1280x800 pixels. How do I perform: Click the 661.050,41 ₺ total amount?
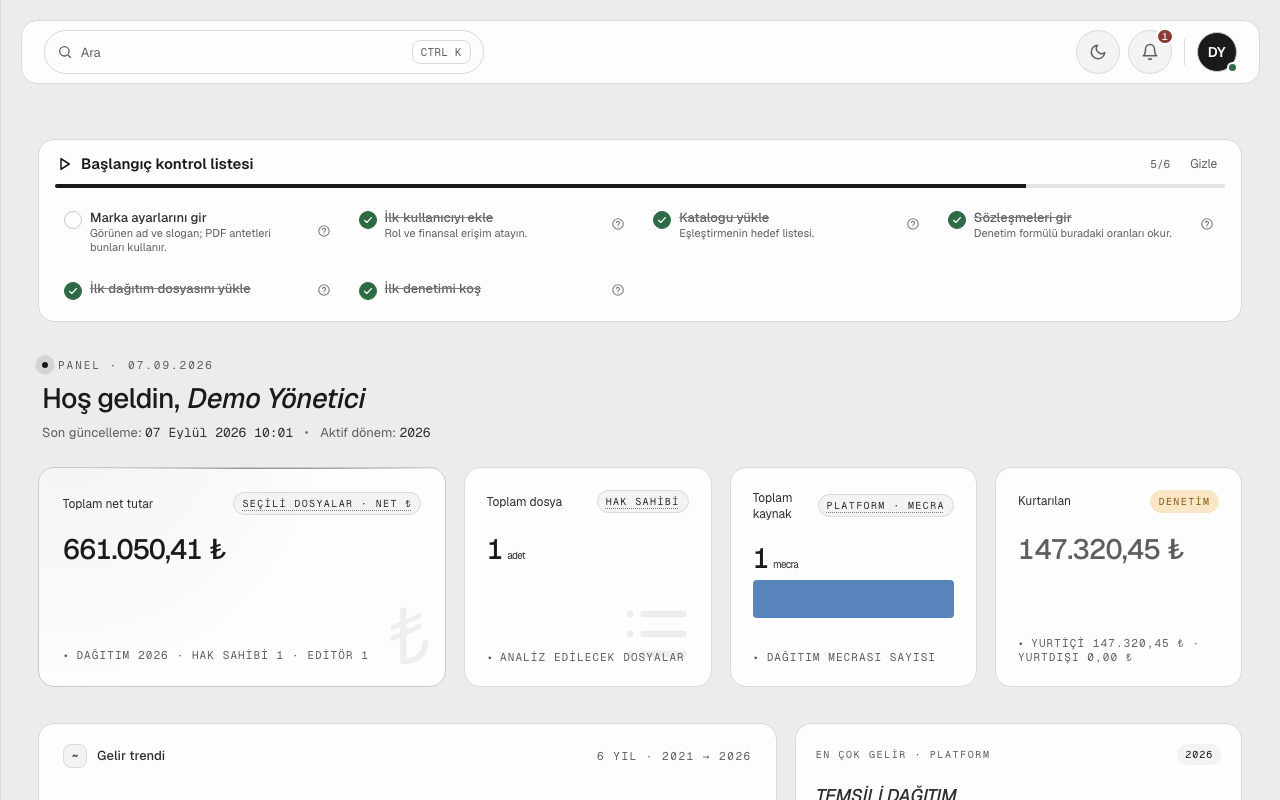tap(144, 549)
